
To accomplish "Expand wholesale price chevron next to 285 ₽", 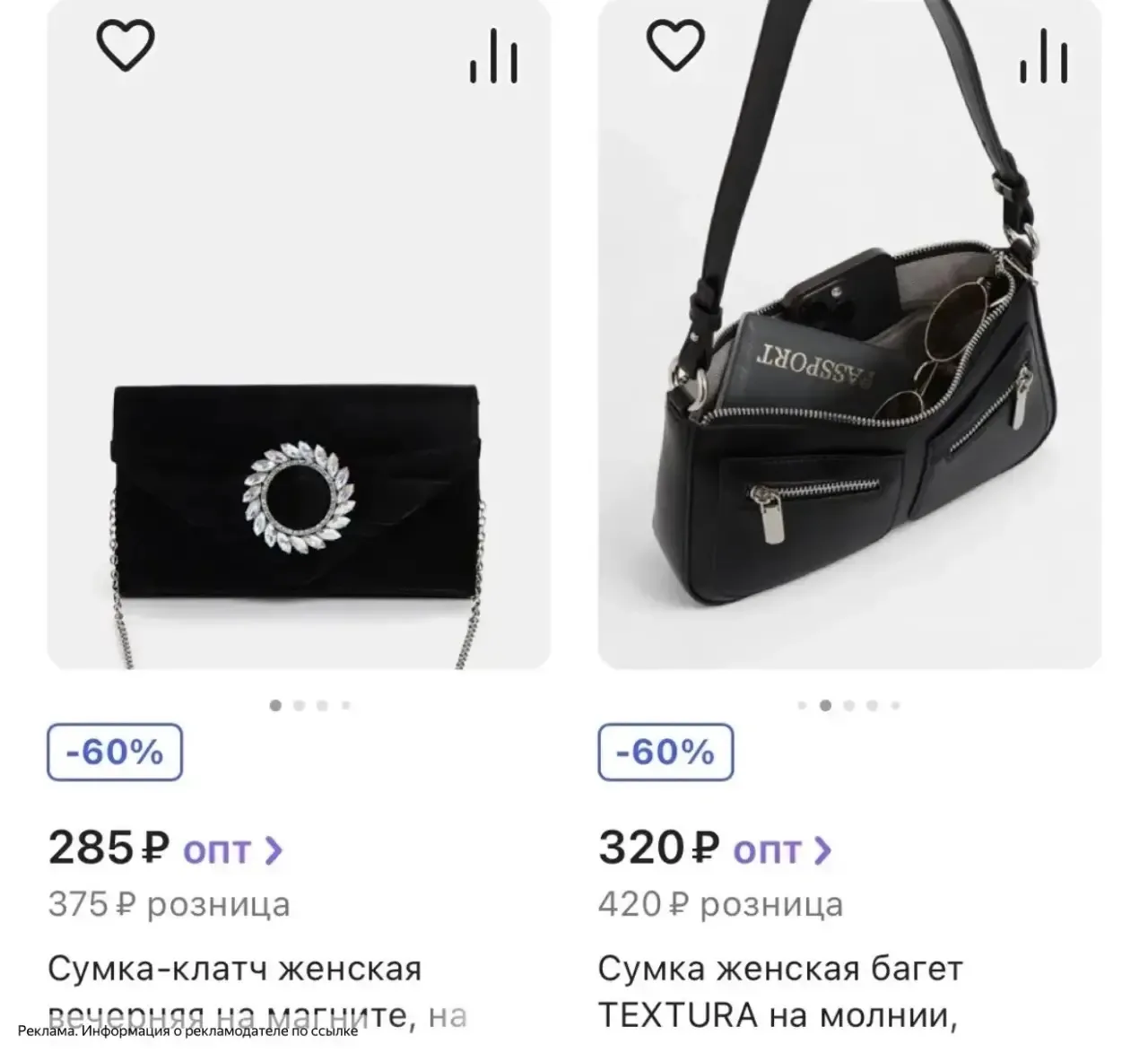I will click(x=274, y=850).
